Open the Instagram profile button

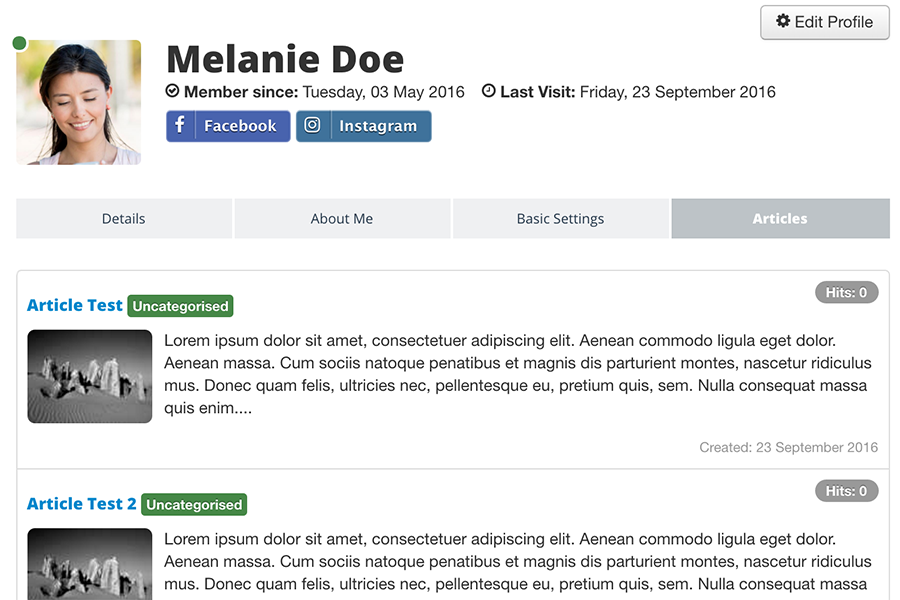(x=364, y=126)
